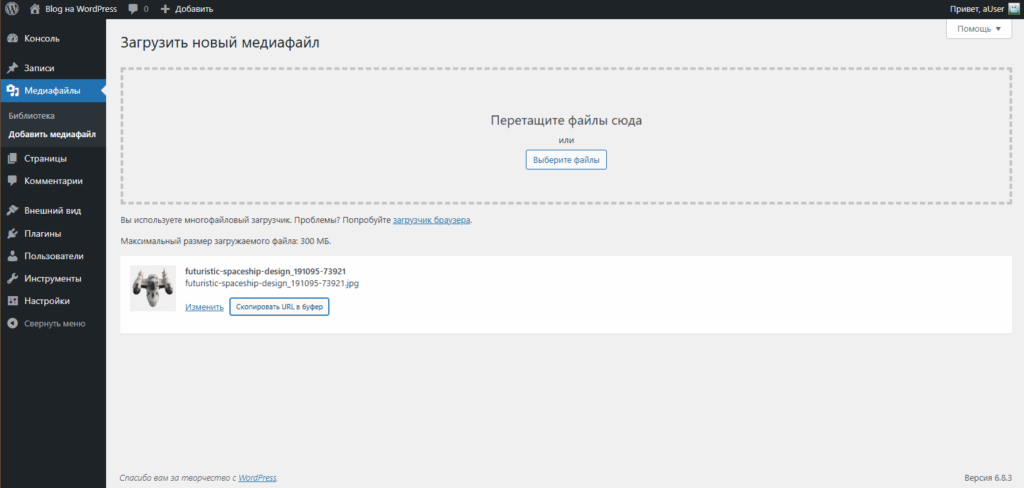Click the WordPress logo icon

pyautogui.click(x=12, y=8)
